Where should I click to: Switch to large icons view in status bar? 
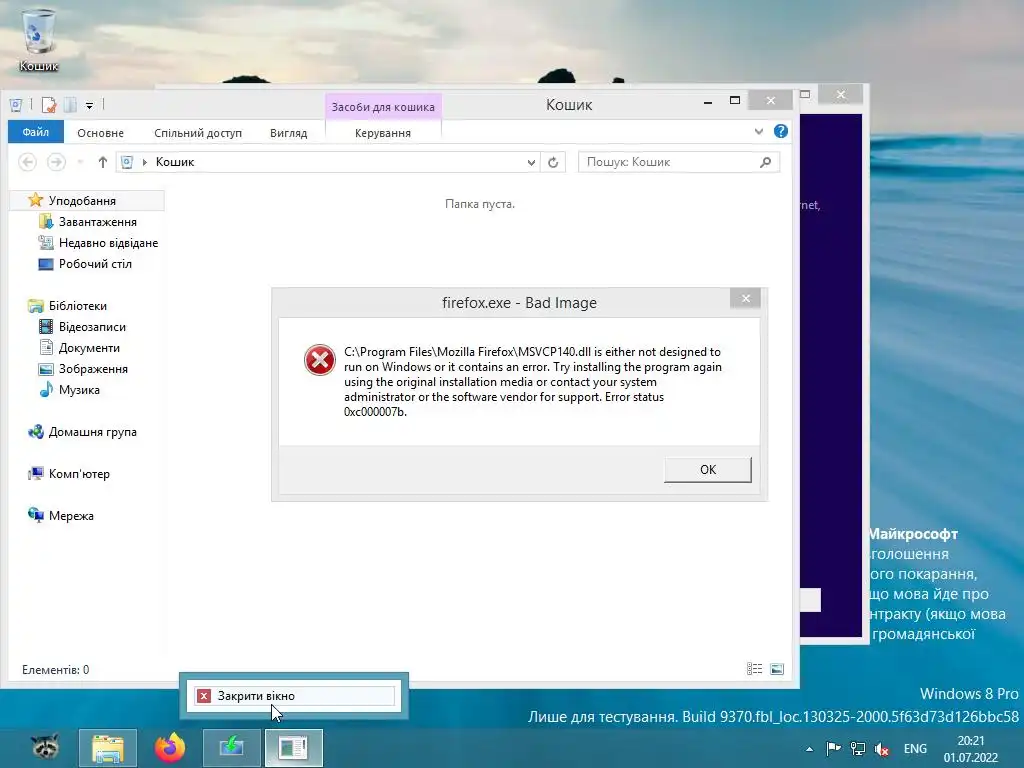coord(776,668)
